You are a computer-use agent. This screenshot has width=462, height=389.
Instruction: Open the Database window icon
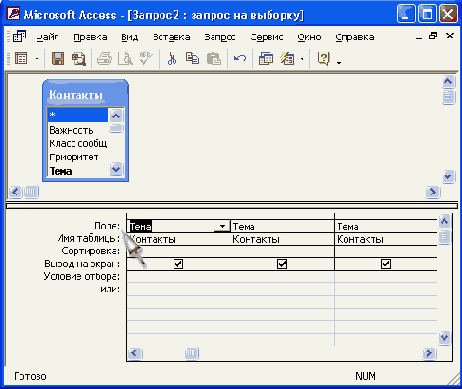(266, 59)
